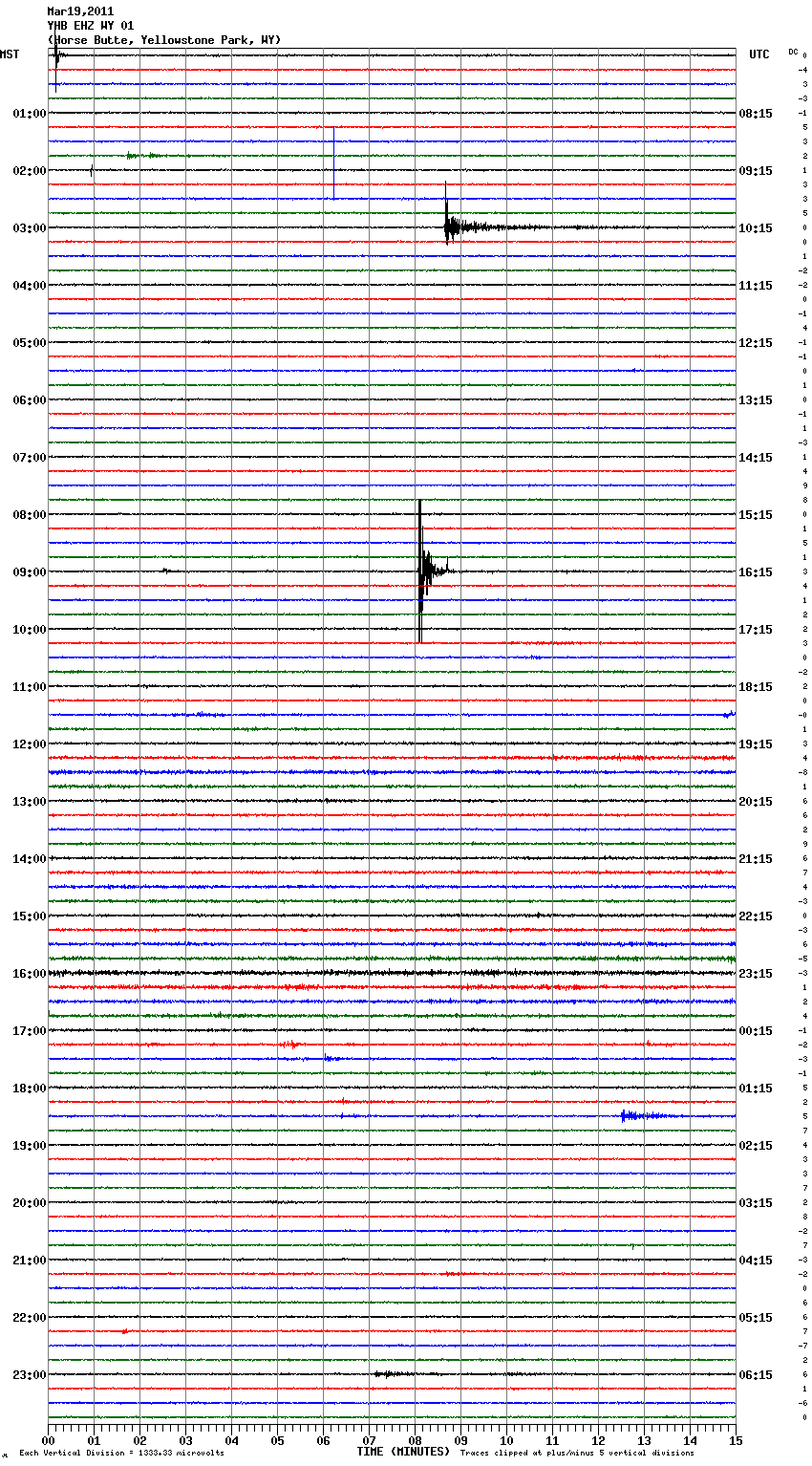Click the 12:15 UTC row label

[756, 343]
